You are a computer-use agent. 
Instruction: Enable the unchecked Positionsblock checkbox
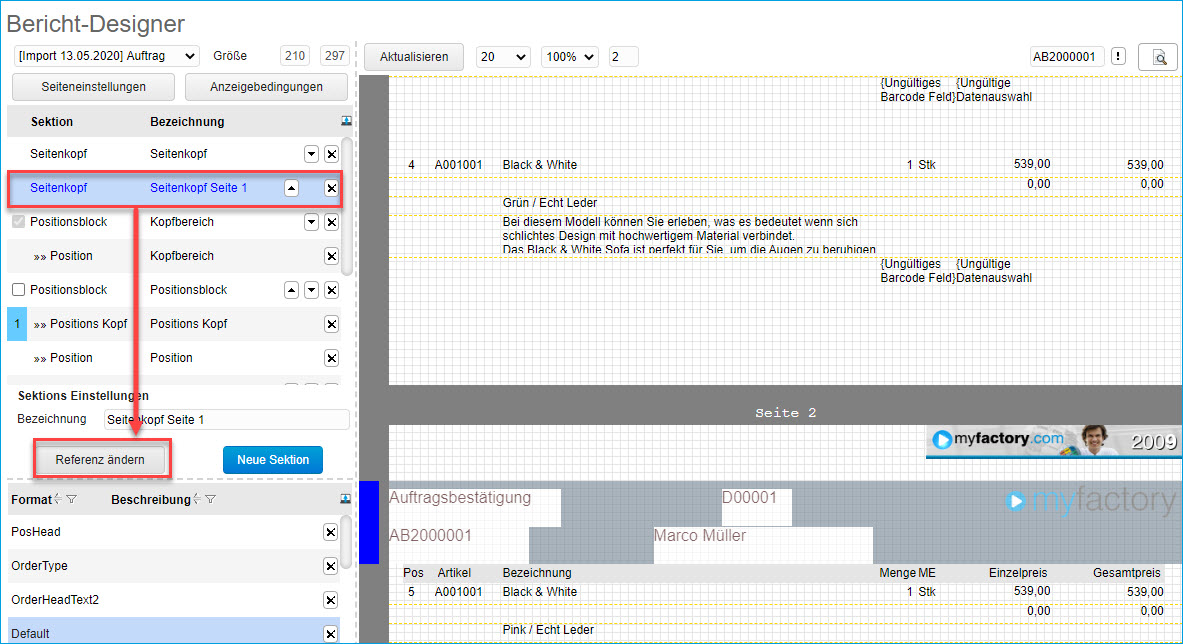point(18,290)
